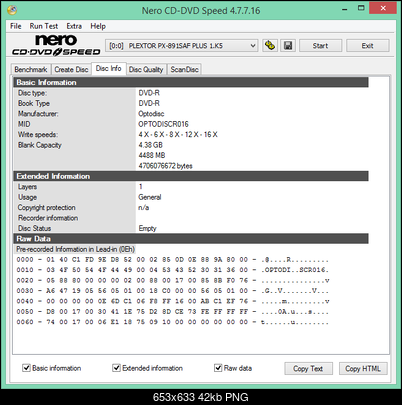The width and height of the screenshot is (402, 405).
Task: Switch to the ScanDisc tab
Action: [x=184, y=70]
